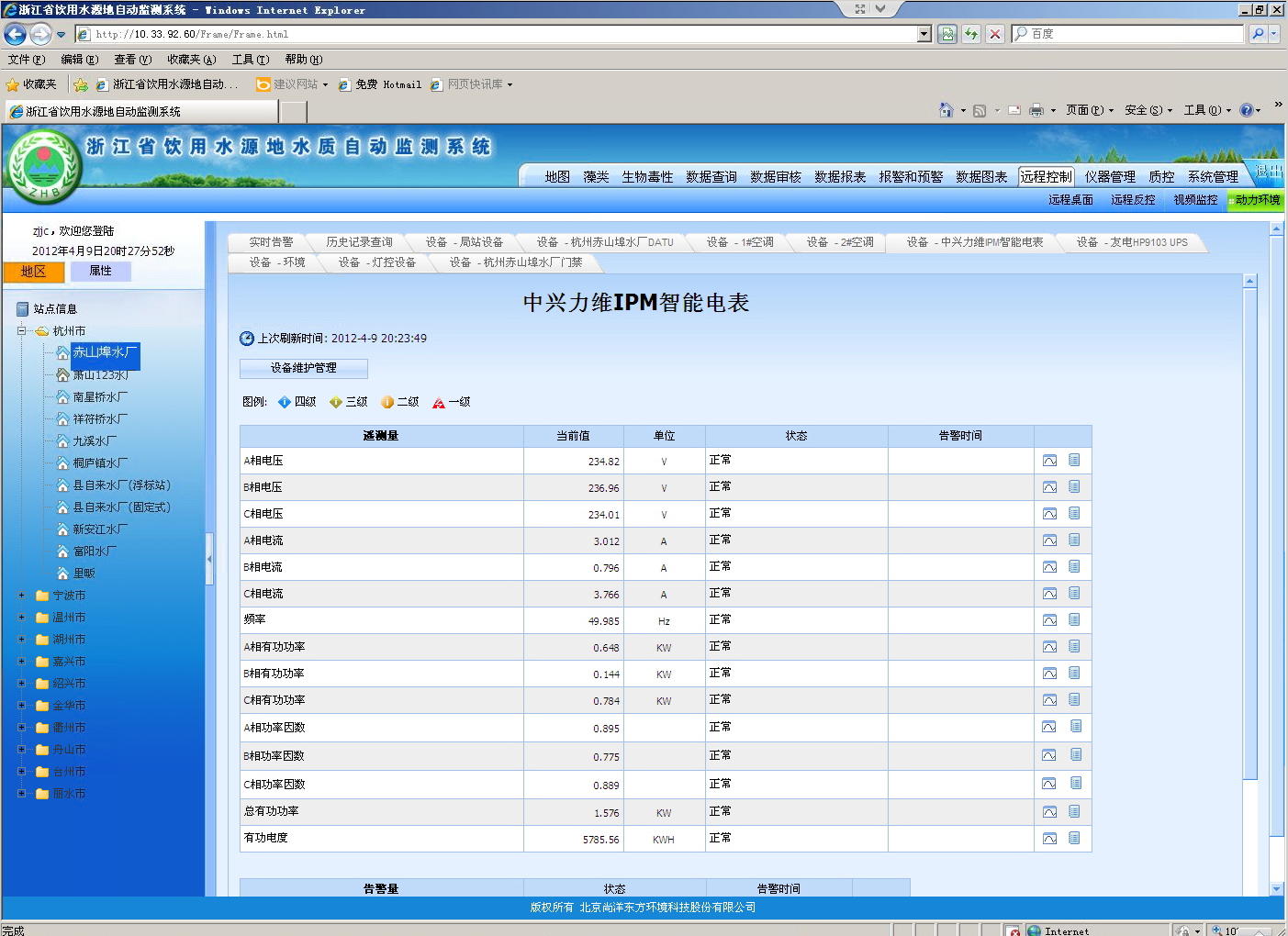Click the IE home page icon
The image size is (1288, 936).
(x=946, y=110)
